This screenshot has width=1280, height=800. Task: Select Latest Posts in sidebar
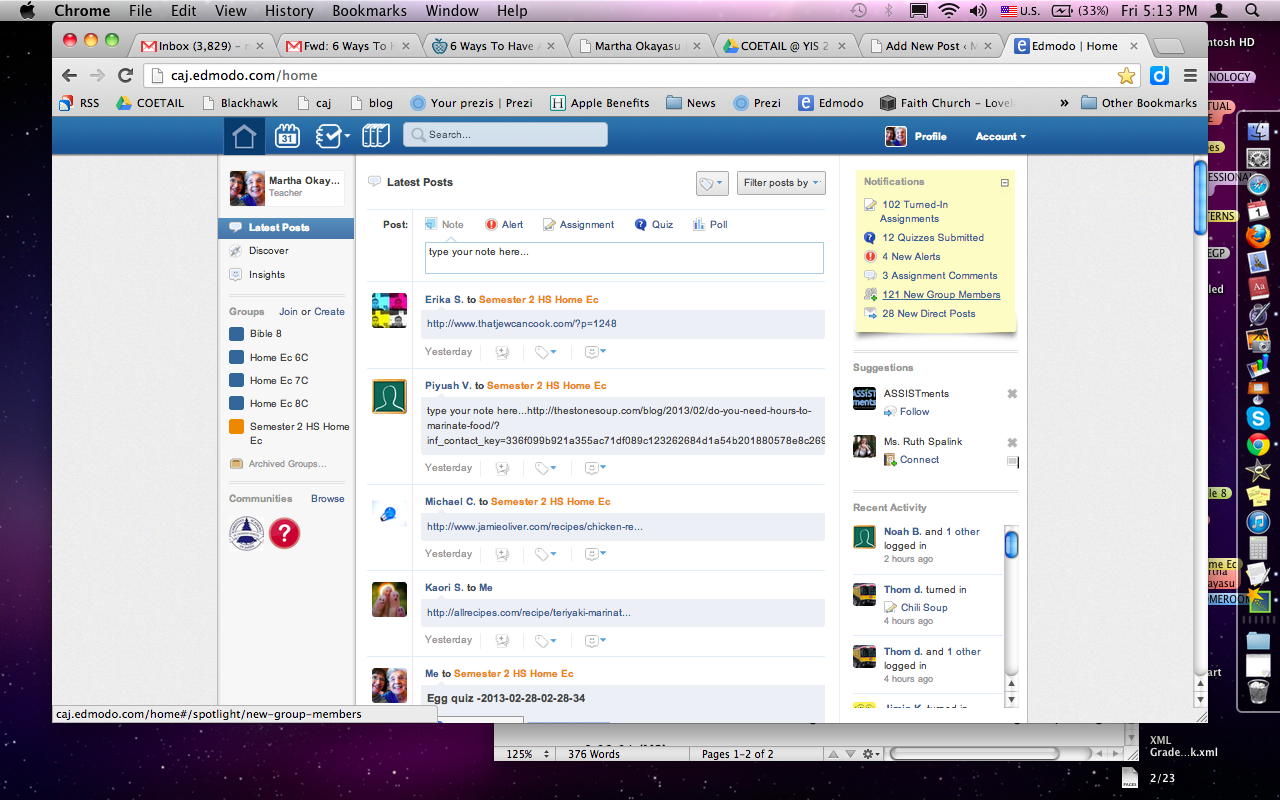(x=286, y=228)
